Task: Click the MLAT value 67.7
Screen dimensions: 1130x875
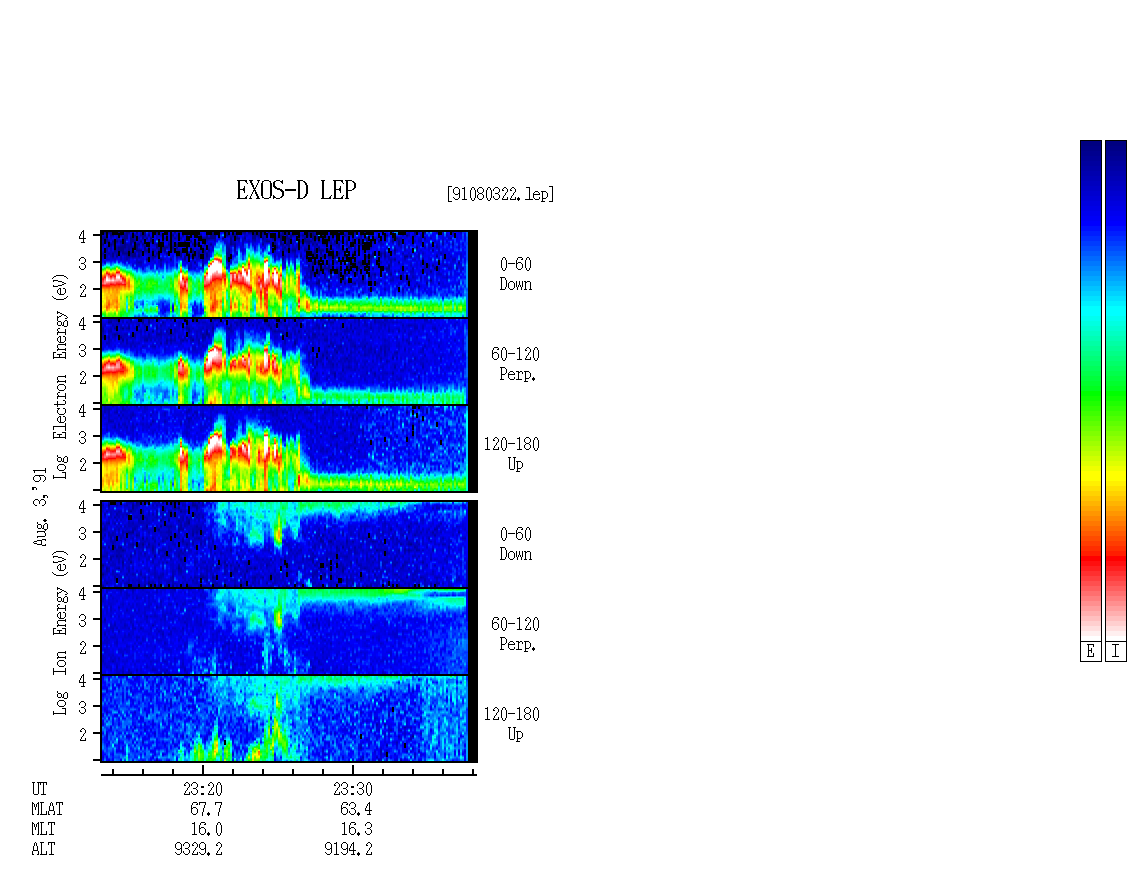Action: 206,809
